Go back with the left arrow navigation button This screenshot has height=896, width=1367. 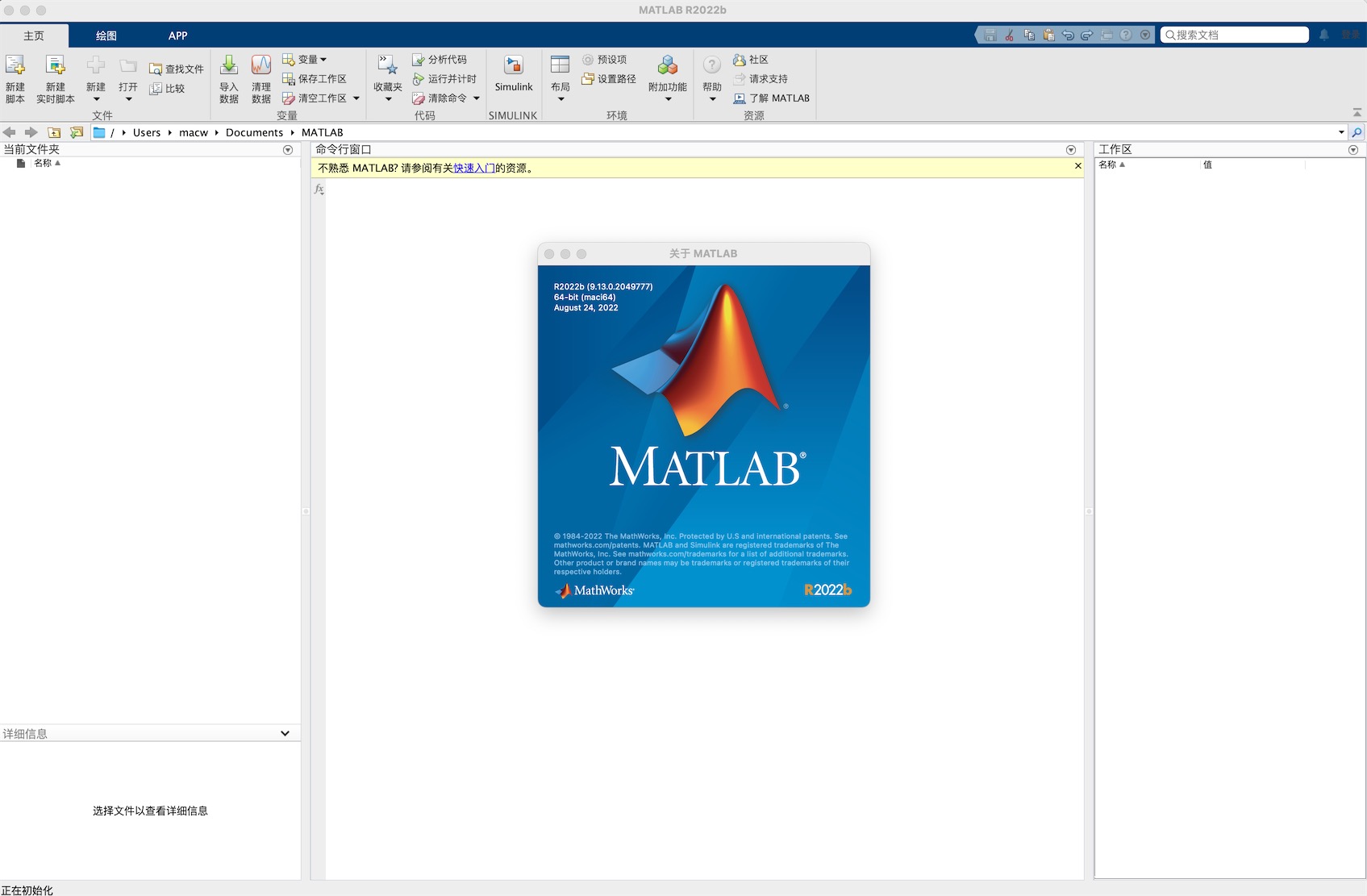click(x=10, y=132)
